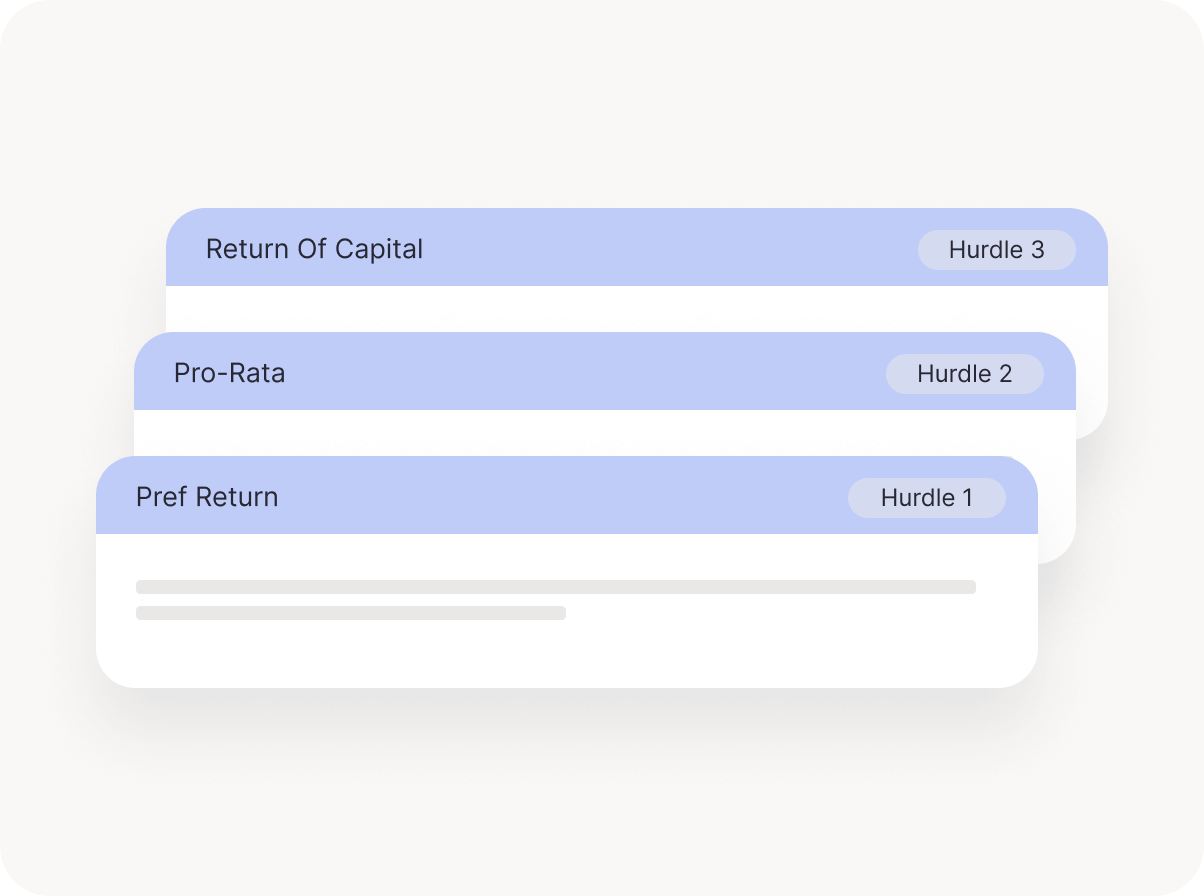The image size is (1204, 896).
Task: Open the Hurdle 1 badge
Action: coord(926,498)
